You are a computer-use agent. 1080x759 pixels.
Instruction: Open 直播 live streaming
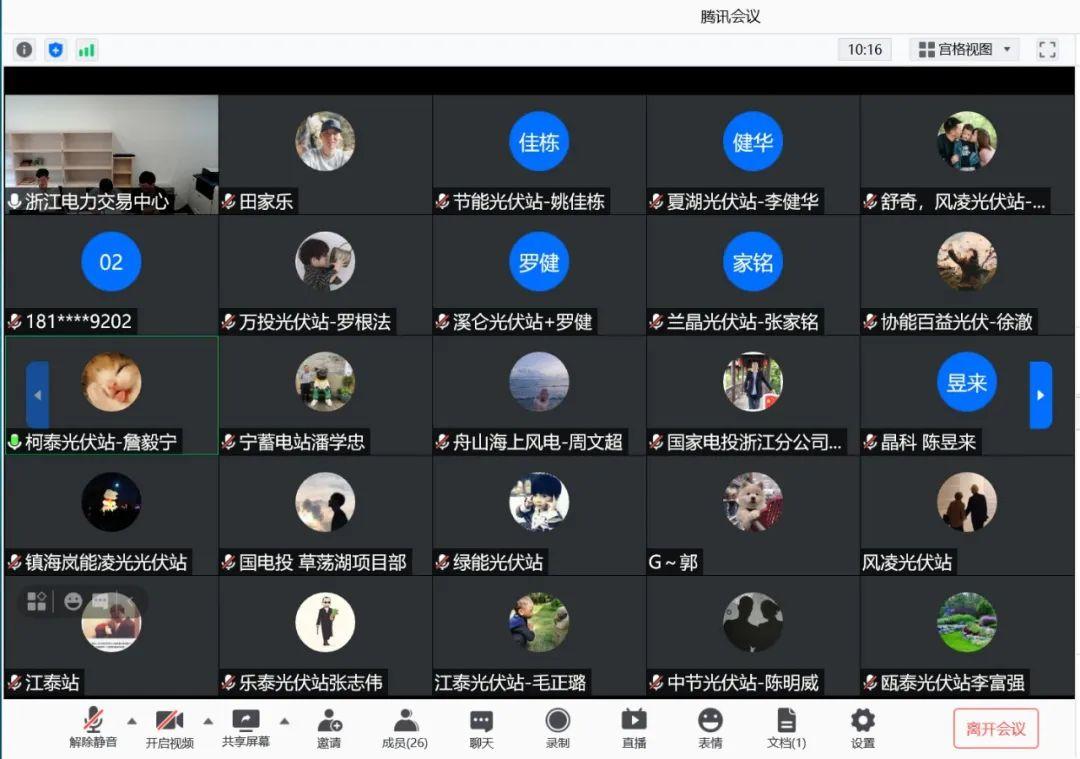click(x=634, y=728)
